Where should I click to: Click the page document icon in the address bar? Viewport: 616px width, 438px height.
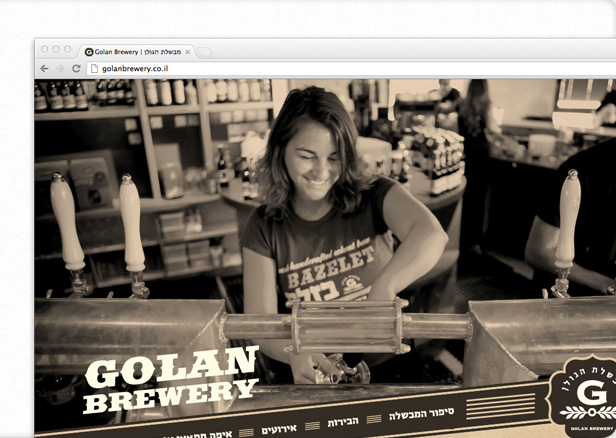(94, 69)
